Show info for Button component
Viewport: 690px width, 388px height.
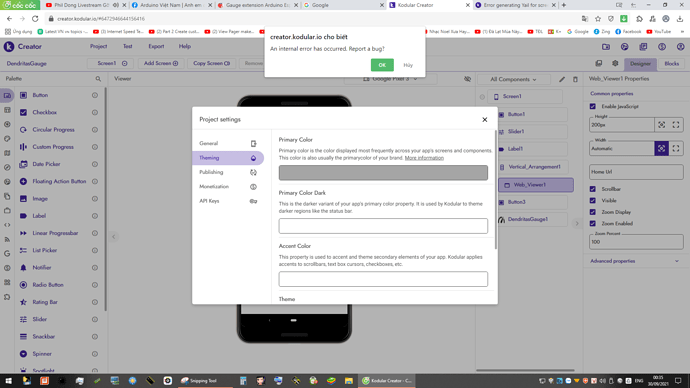[x=95, y=95]
